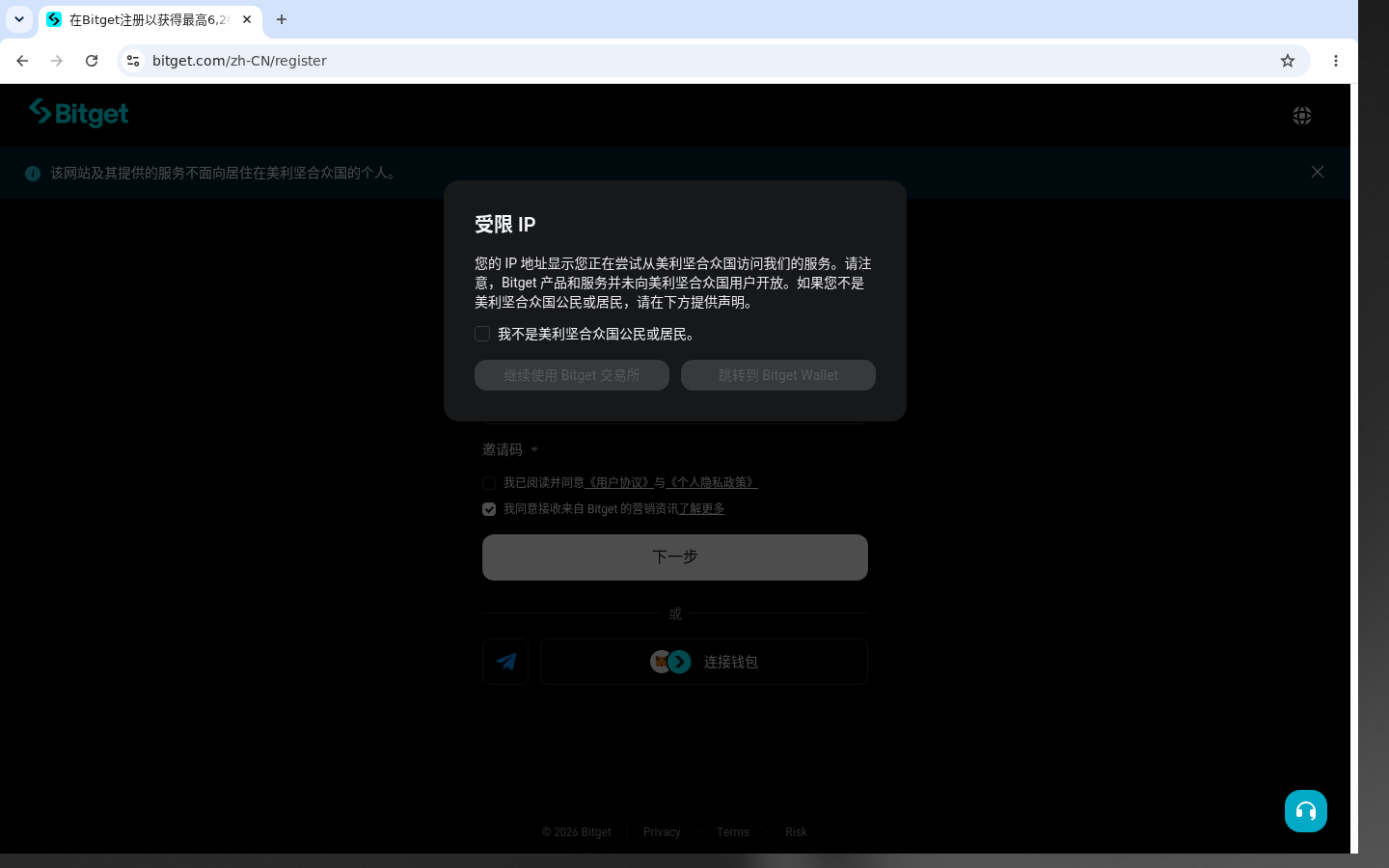1389x868 pixels.
Task: Click '跳转到 Bitget Wallet' button
Action: (778, 375)
